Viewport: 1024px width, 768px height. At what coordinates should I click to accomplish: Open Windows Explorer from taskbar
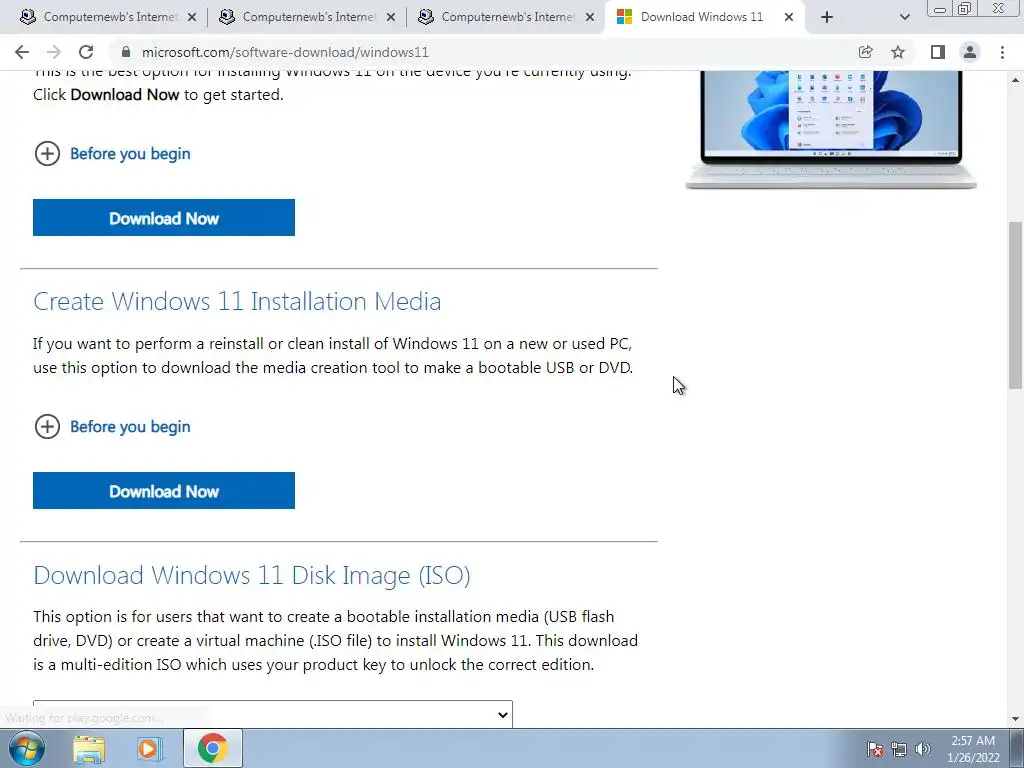[x=89, y=749]
